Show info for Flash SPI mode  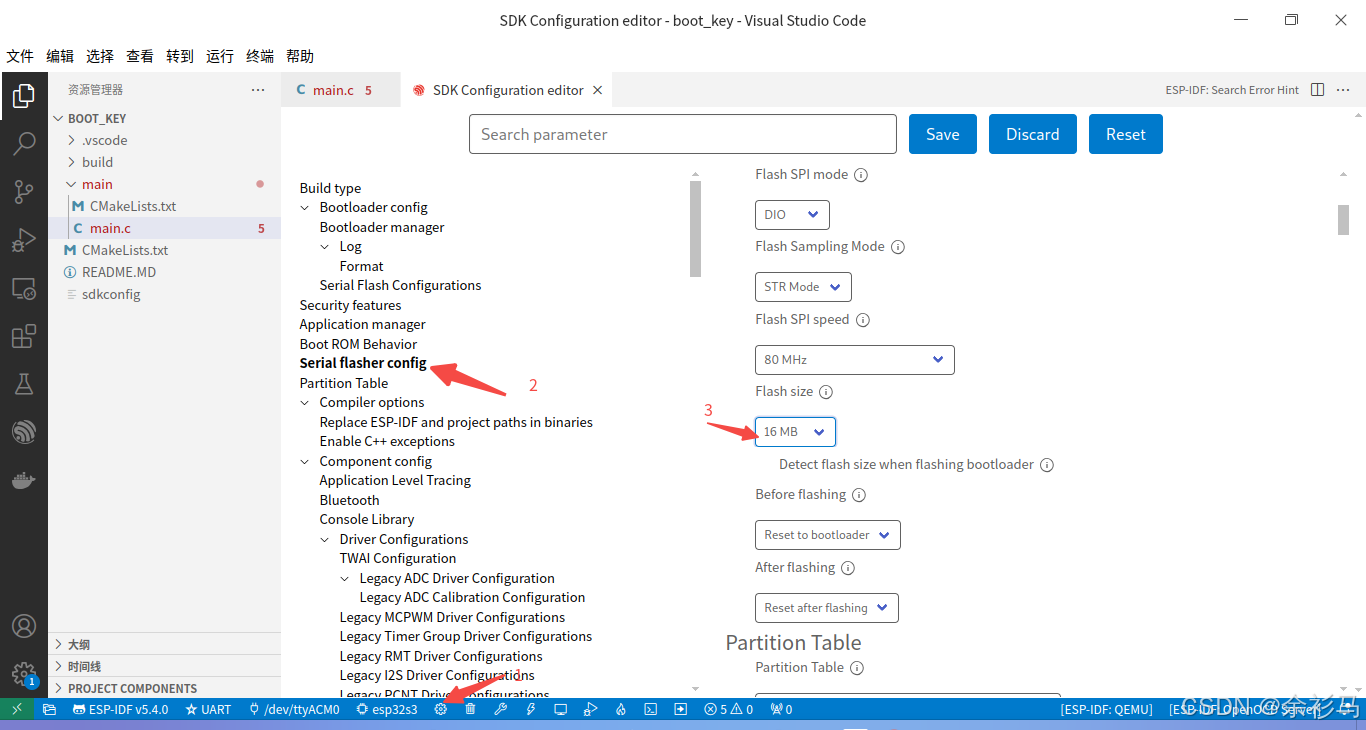coord(861,175)
